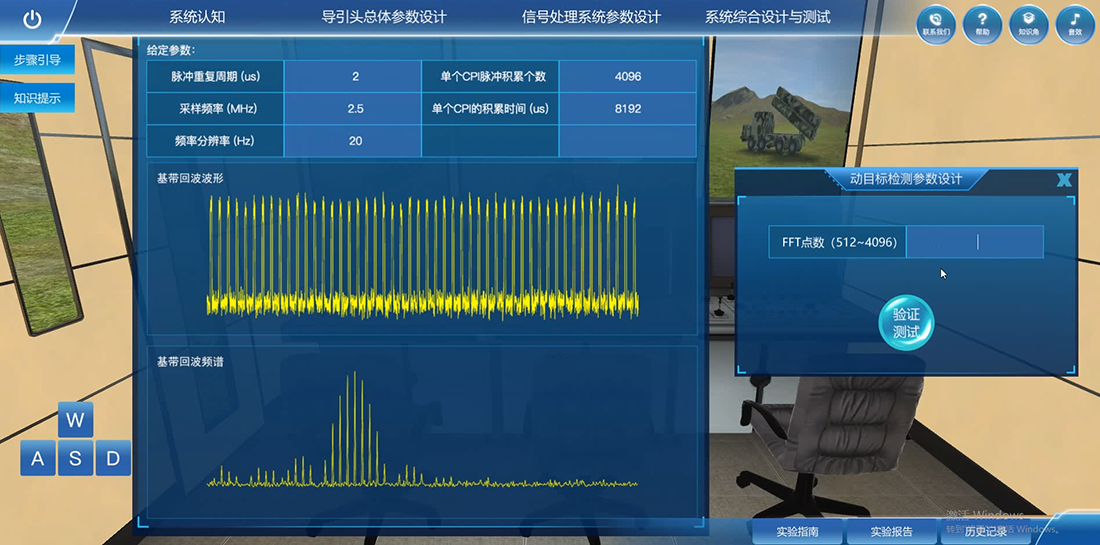Switch to the 系统认知 tab
Screen dimensions: 1100x545
[197, 17]
